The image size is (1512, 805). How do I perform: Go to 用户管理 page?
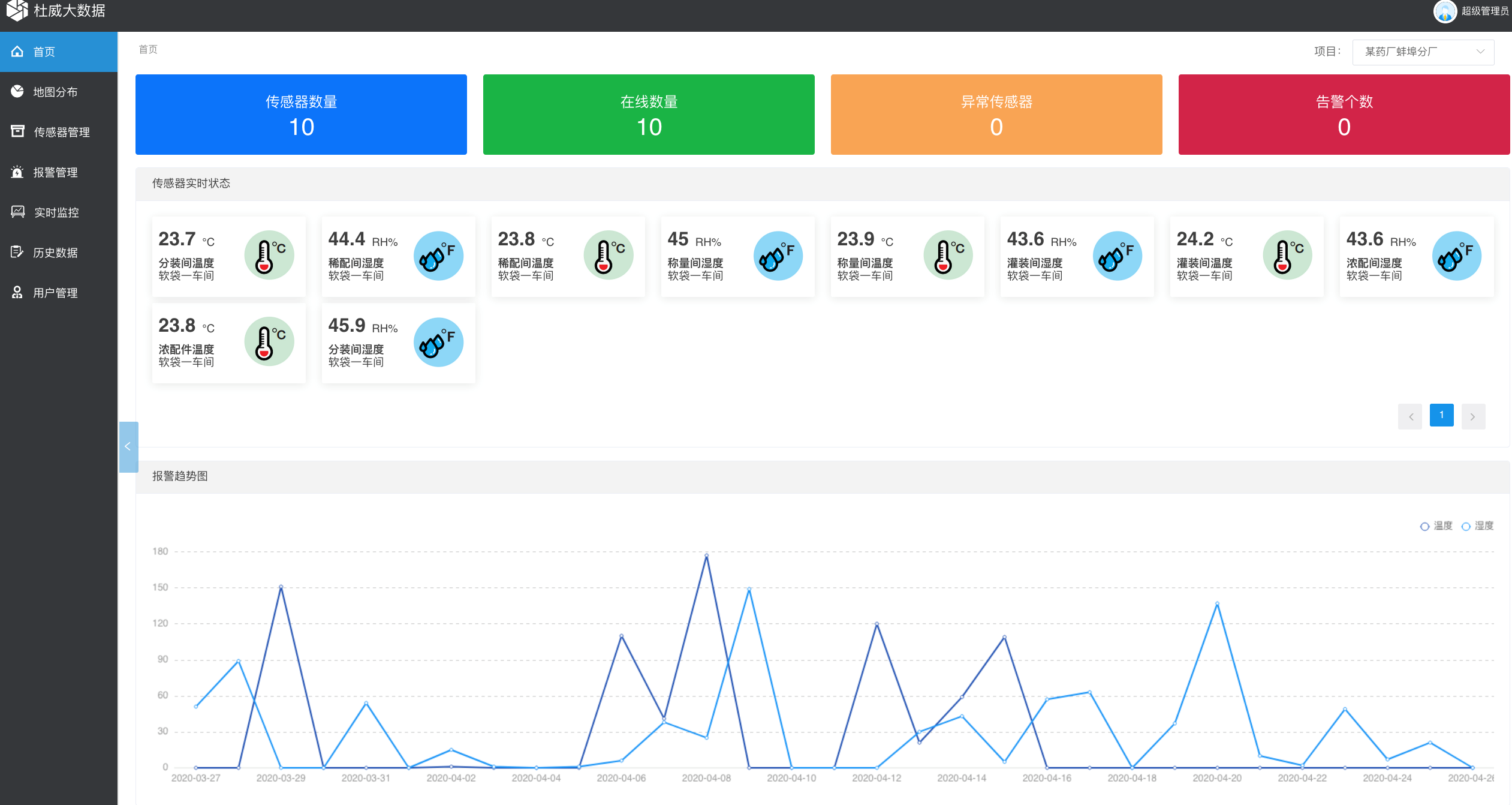[59, 293]
